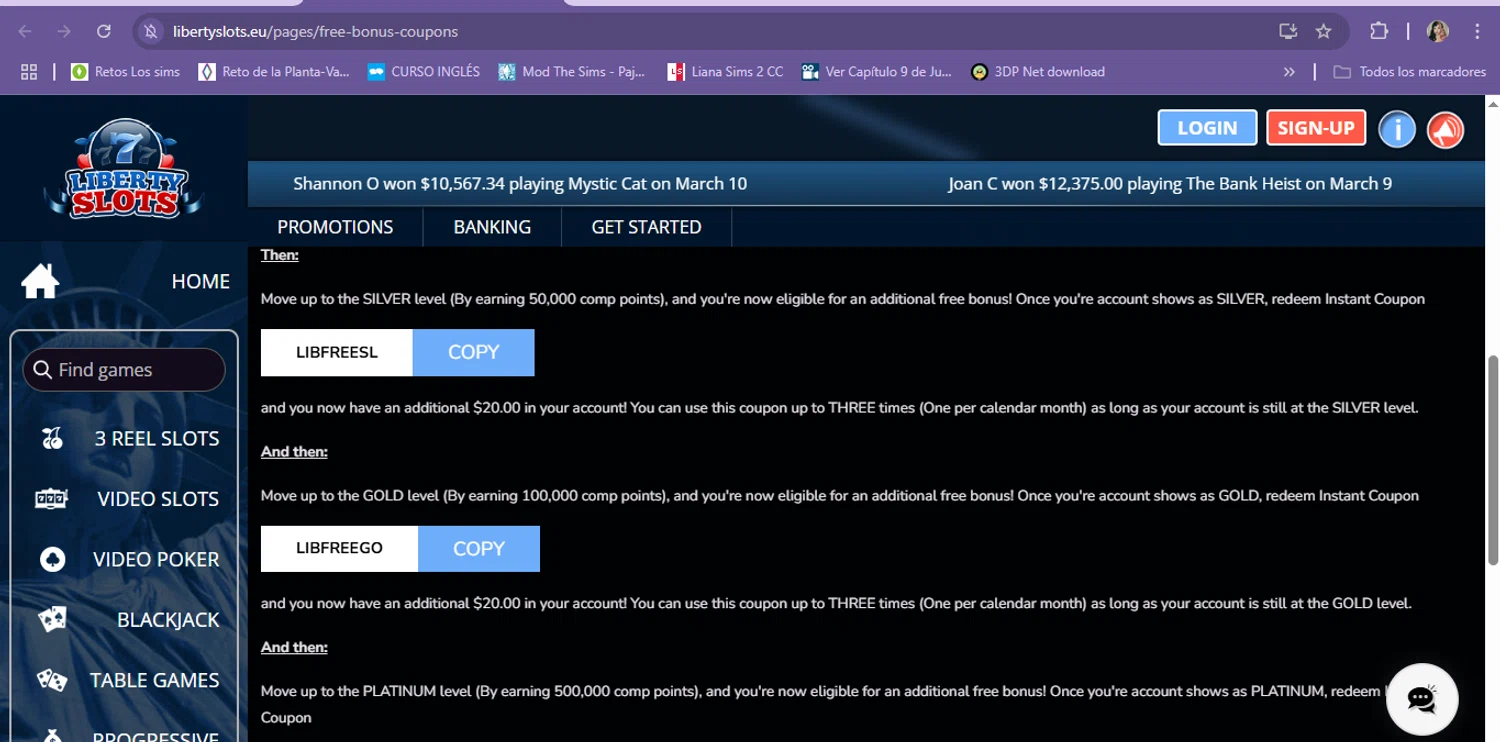
Task: Open the BANKING menu
Action: (x=492, y=227)
